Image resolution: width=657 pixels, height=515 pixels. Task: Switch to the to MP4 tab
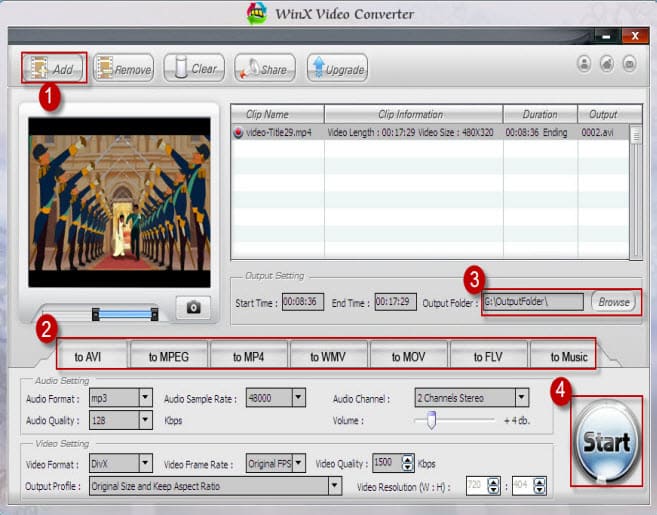[x=248, y=357]
